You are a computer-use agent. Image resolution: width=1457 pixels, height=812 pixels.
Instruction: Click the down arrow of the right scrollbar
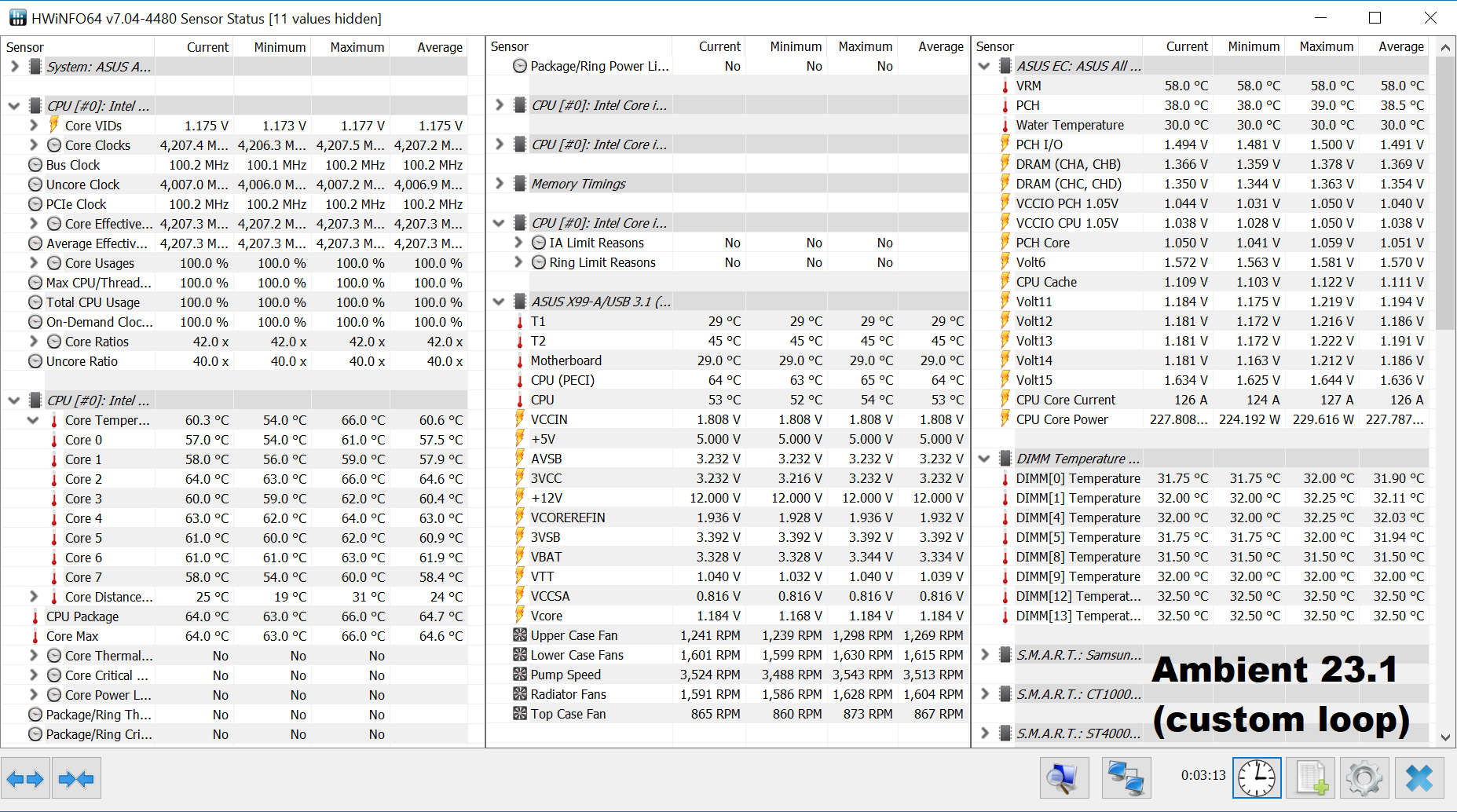[1445, 737]
